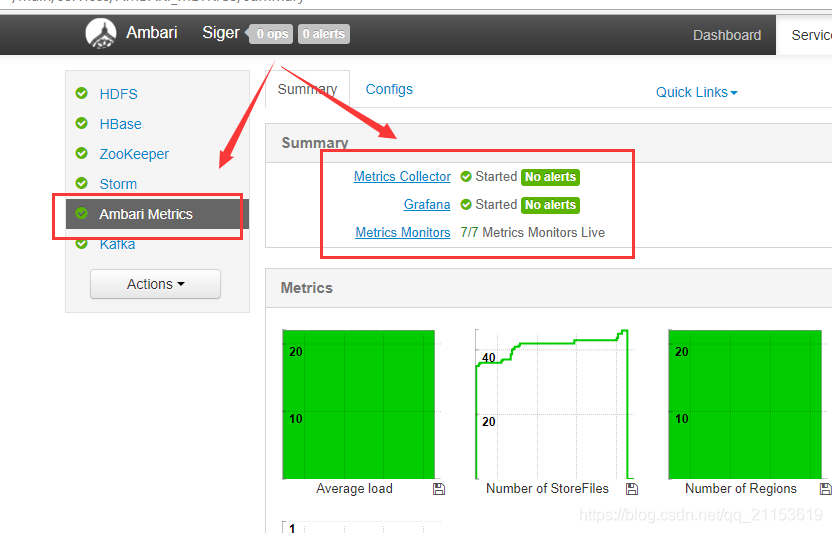
Task: Click the 0 ops badge
Action: point(272,34)
